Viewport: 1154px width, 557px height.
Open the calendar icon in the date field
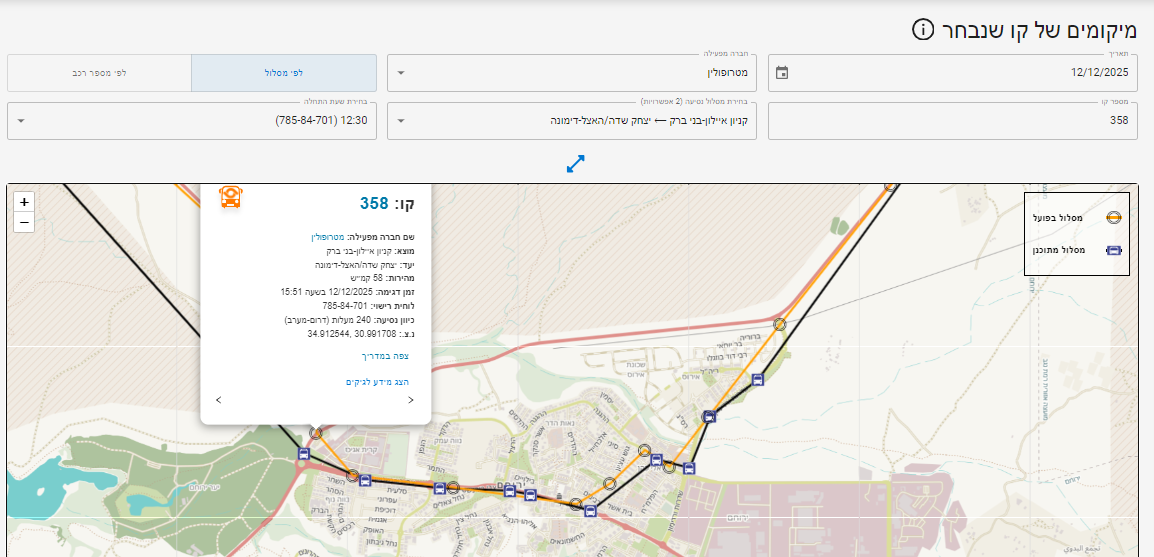pyautogui.click(x=782, y=73)
